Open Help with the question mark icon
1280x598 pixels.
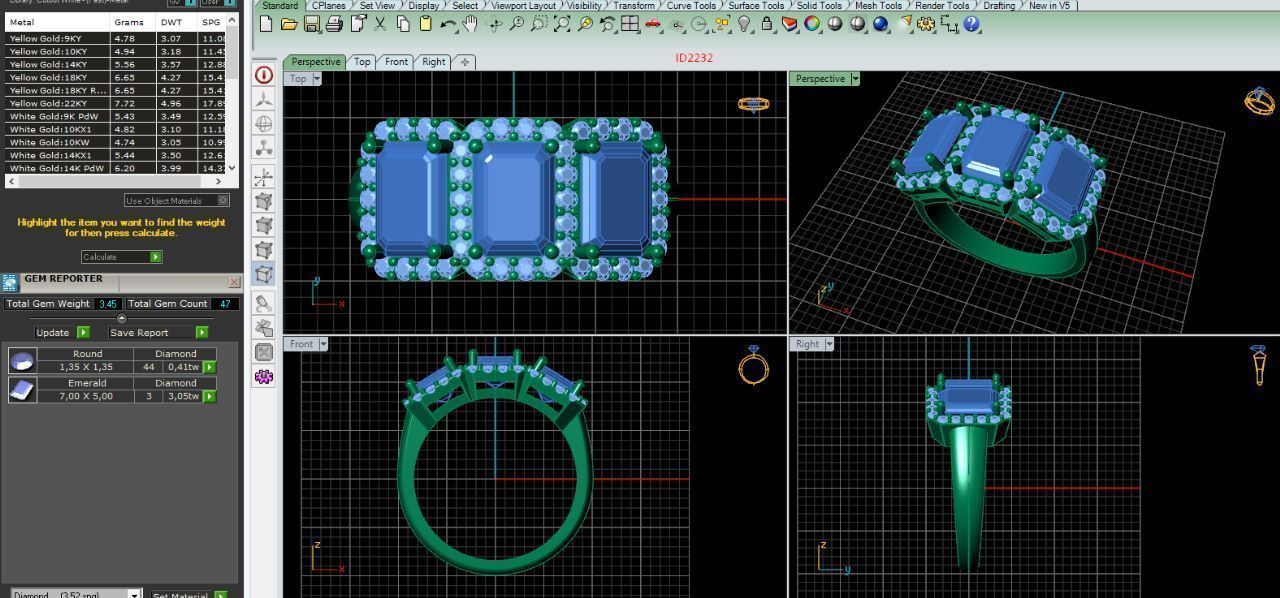[972, 24]
